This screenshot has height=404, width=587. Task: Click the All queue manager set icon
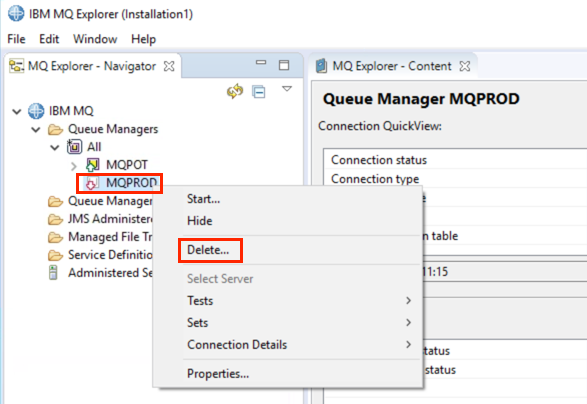(x=74, y=147)
